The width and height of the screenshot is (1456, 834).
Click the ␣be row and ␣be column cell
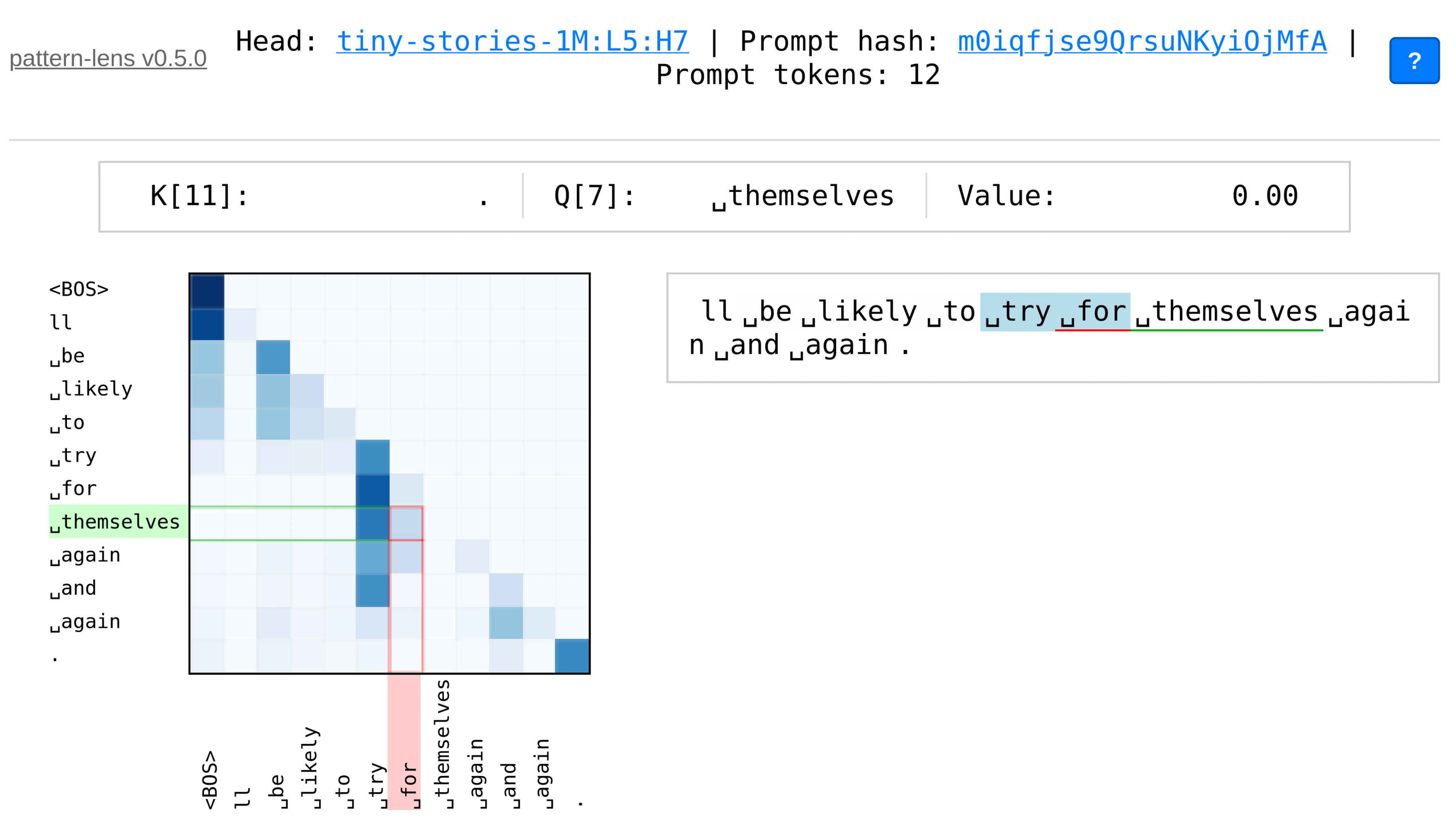pos(272,357)
